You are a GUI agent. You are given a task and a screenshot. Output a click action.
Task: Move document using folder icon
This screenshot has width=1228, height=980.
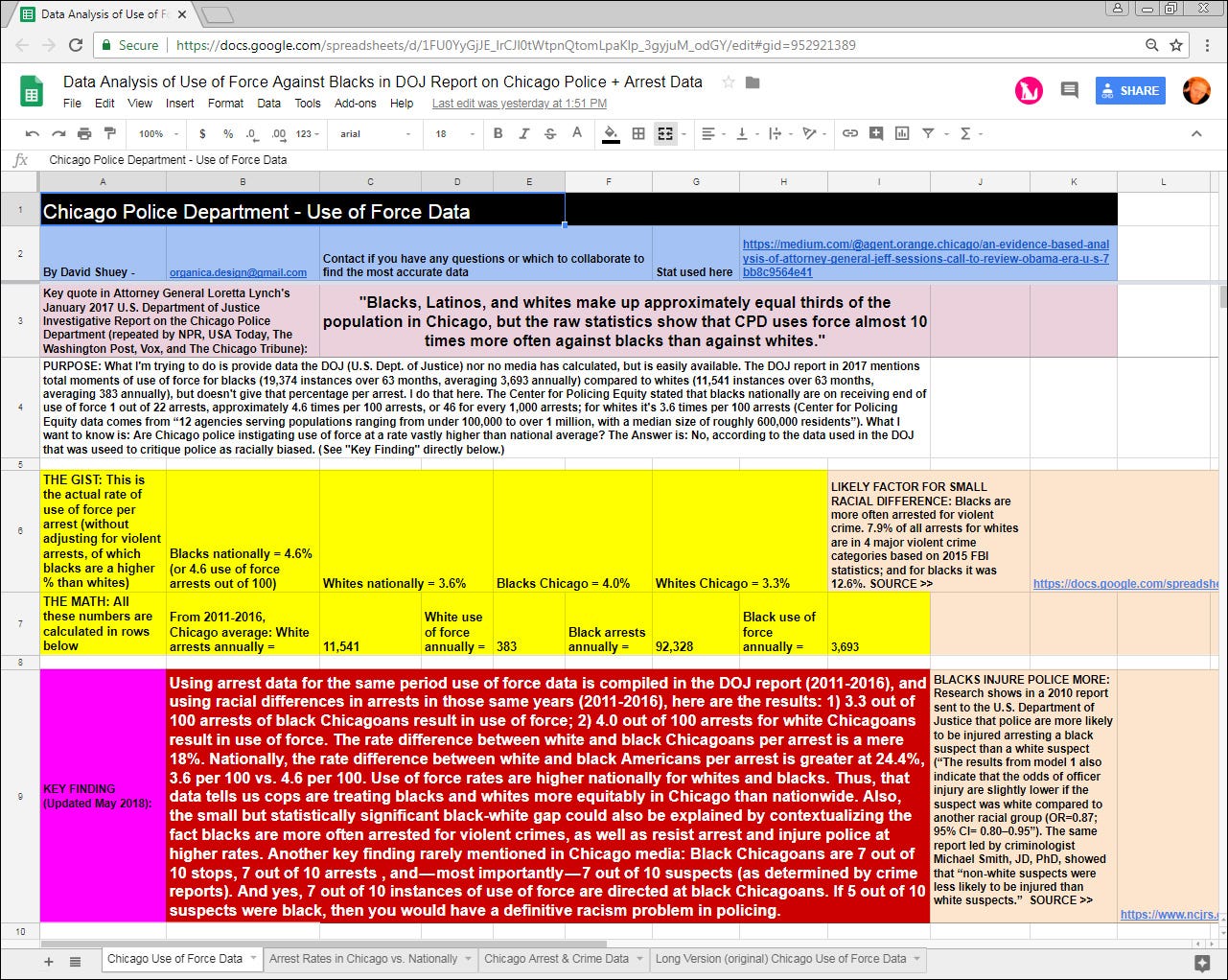point(753,82)
